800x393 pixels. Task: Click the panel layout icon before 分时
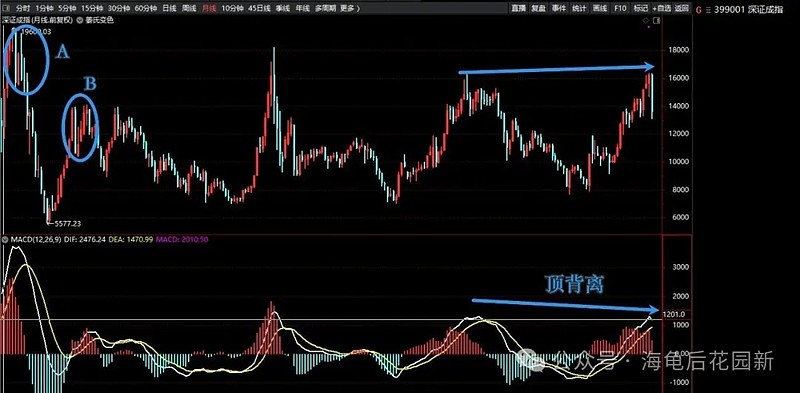6,8
